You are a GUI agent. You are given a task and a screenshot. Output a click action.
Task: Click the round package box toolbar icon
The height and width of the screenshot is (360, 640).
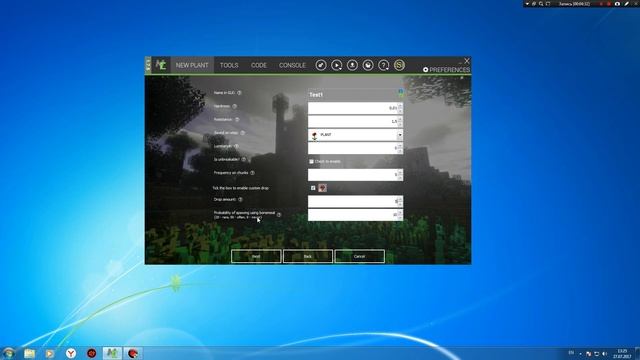point(368,65)
